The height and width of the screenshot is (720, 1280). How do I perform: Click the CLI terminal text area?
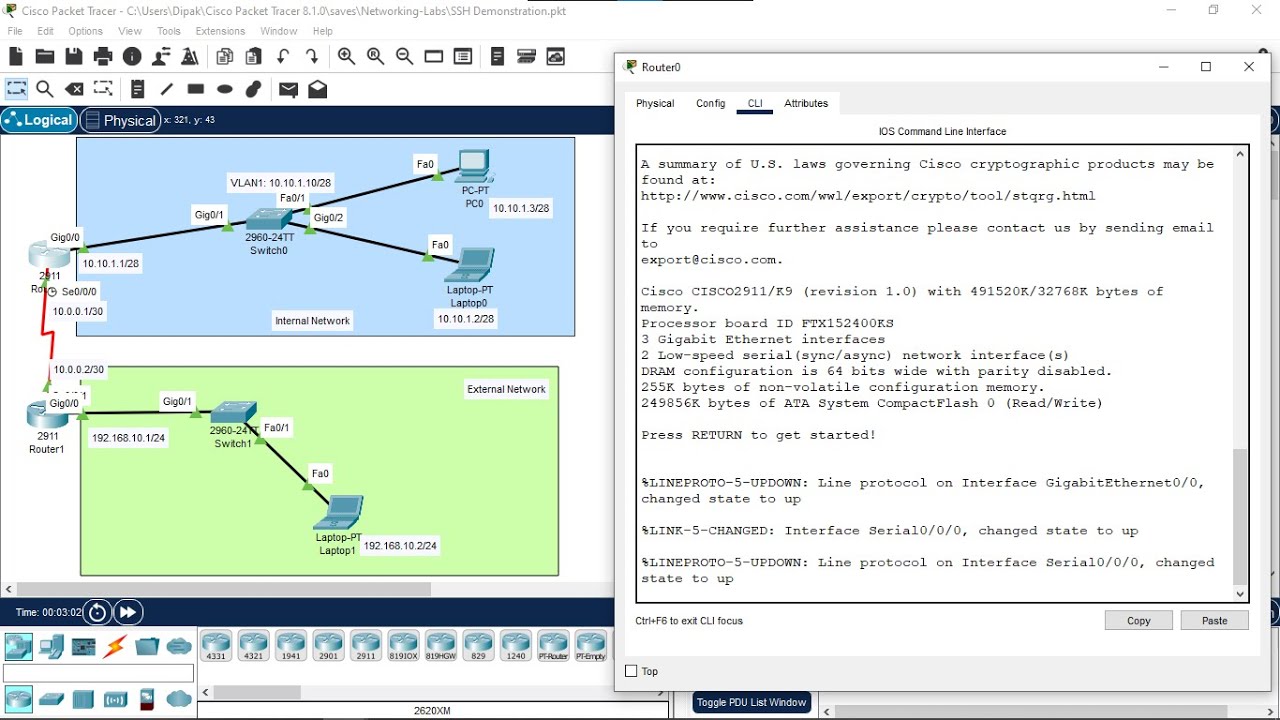934,374
